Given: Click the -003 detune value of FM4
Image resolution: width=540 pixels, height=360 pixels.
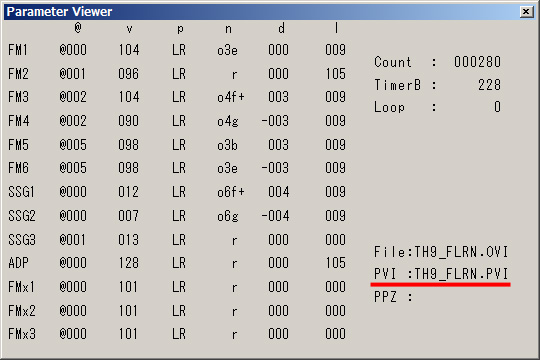Looking at the screenshot, I should pyautogui.click(x=275, y=121).
